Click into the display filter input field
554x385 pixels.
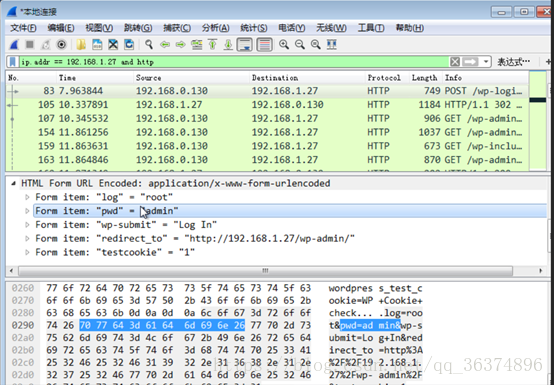pyautogui.click(x=234, y=62)
